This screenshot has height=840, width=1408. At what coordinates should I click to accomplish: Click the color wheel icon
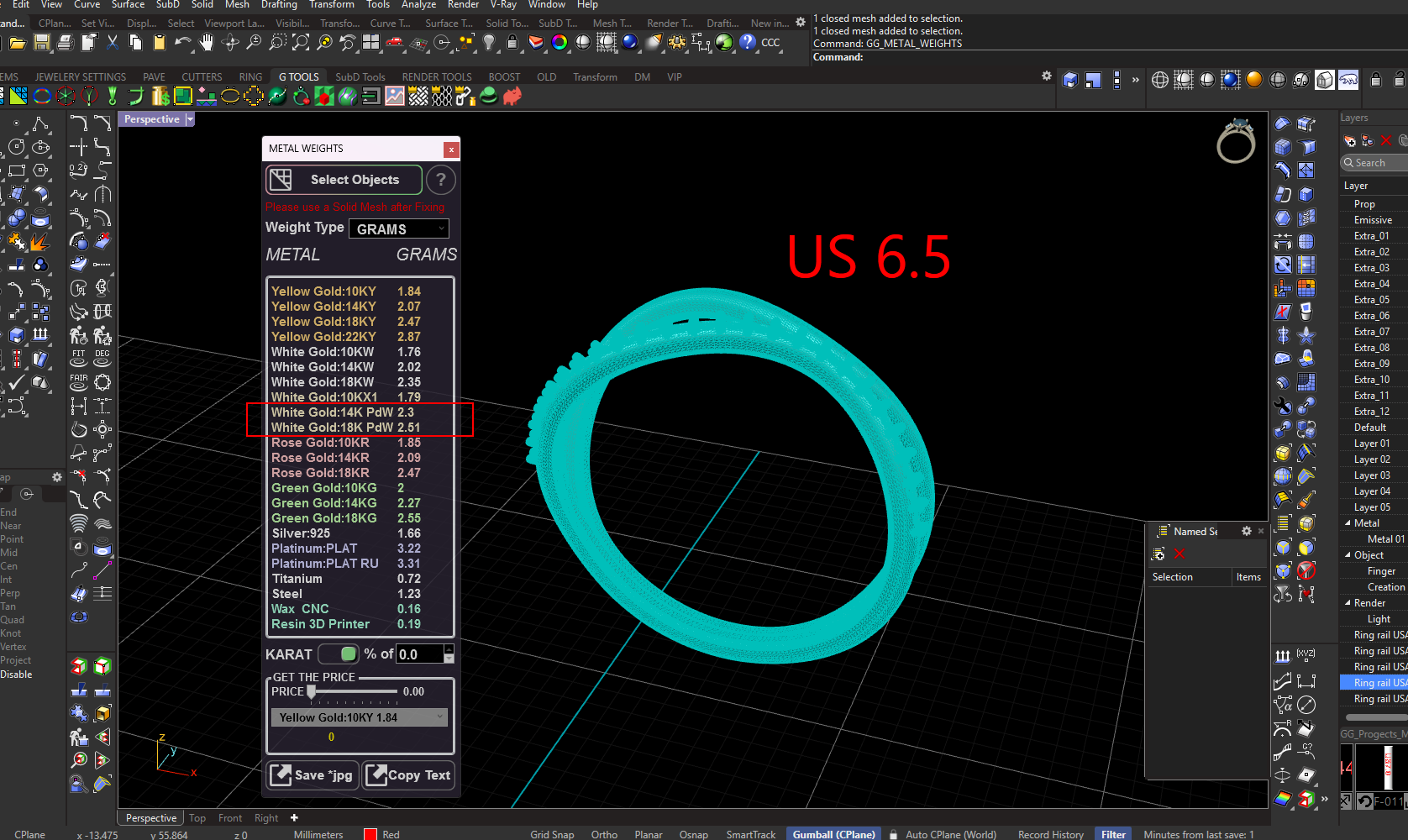[x=560, y=42]
